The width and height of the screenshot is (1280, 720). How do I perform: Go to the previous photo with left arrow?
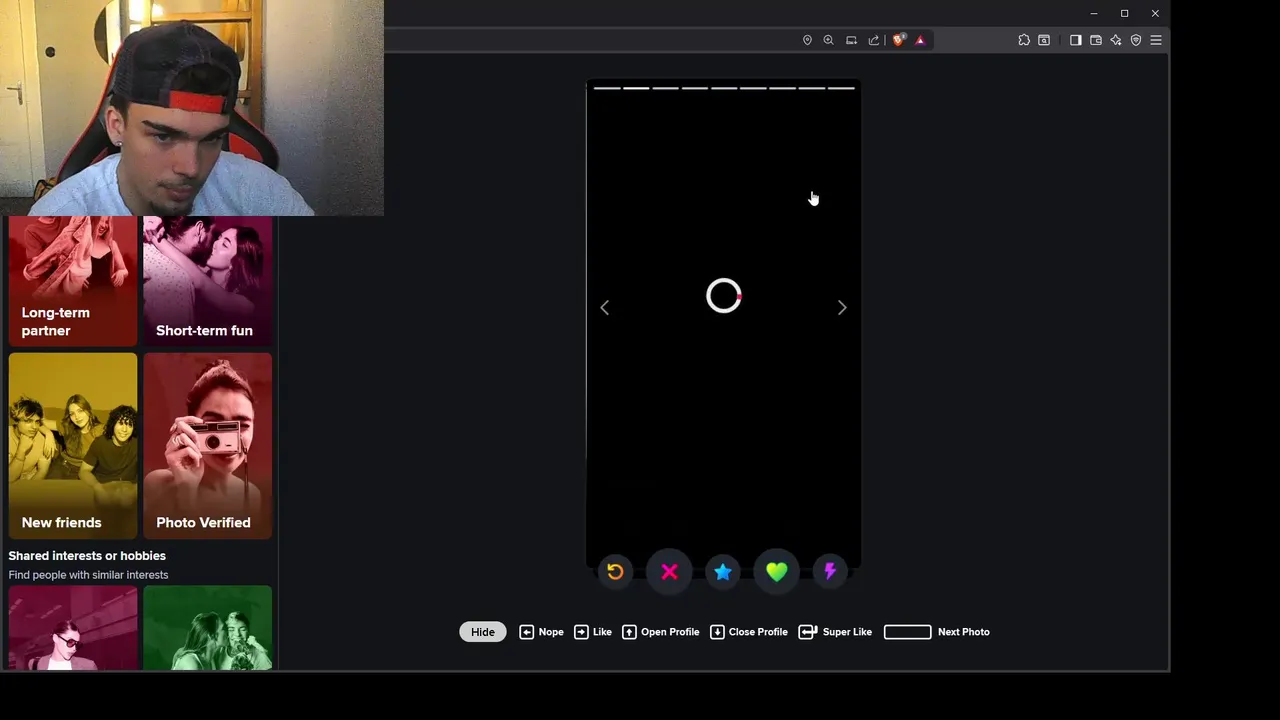pos(604,308)
